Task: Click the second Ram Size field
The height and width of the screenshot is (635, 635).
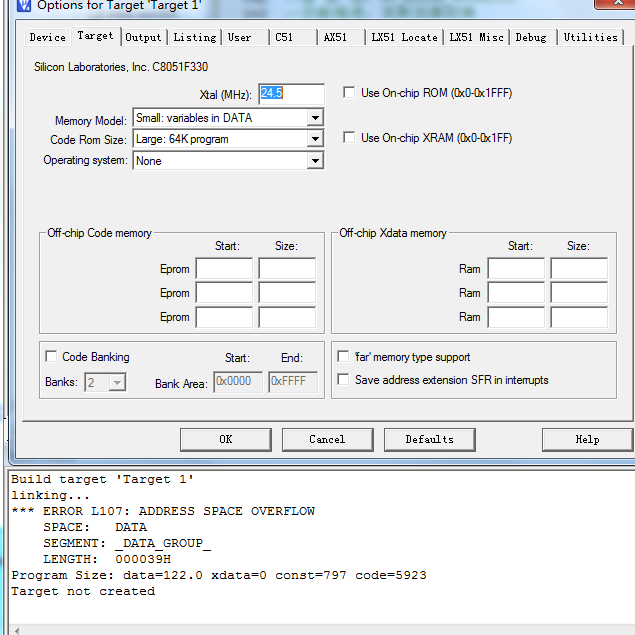Action: 579,292
